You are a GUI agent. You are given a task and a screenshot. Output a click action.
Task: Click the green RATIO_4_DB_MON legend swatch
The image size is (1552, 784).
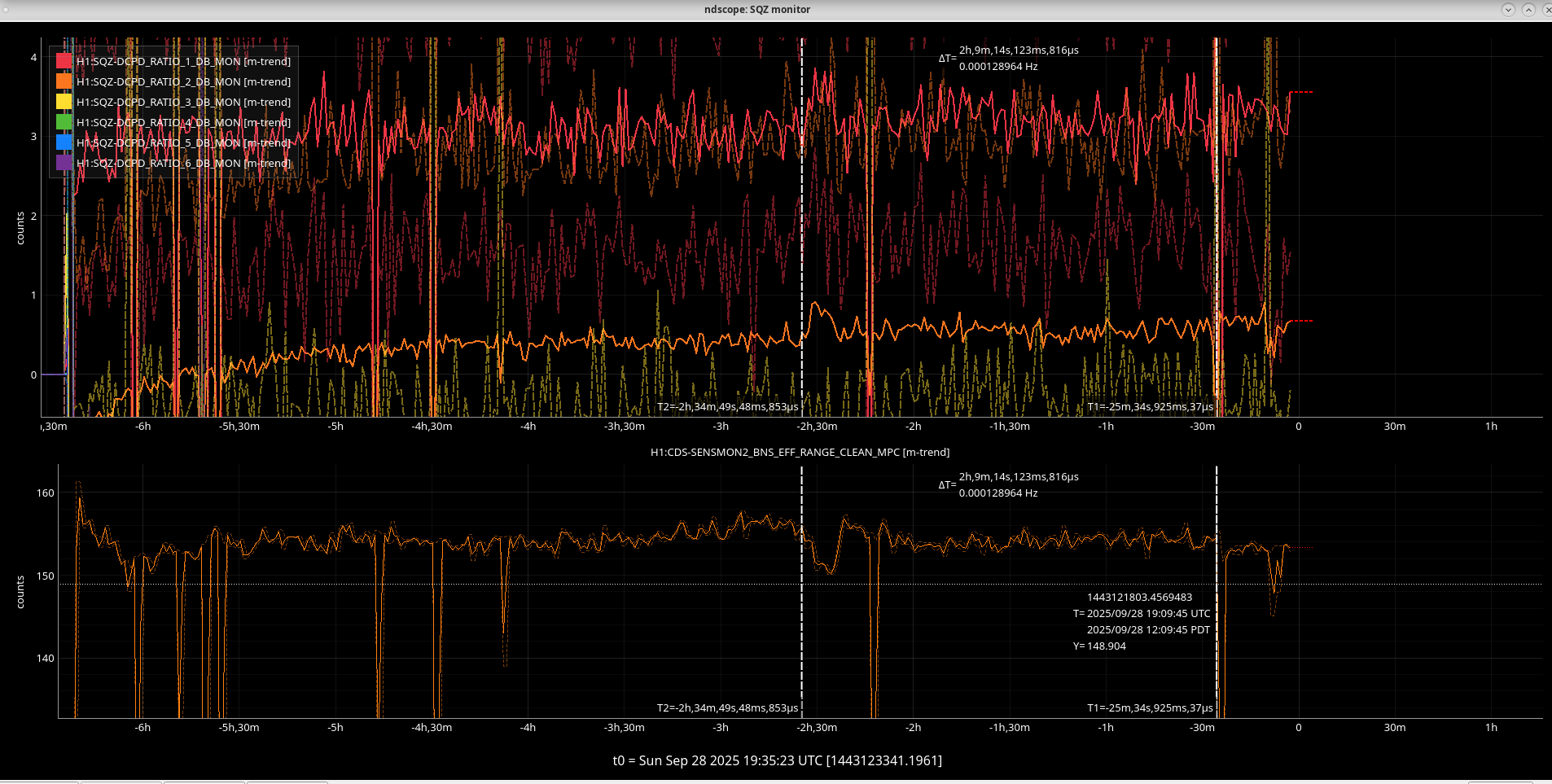(64, 122)
